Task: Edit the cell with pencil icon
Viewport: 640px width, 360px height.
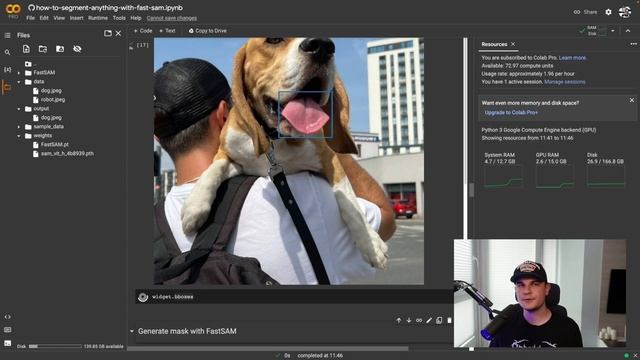Action: (429, 320)
